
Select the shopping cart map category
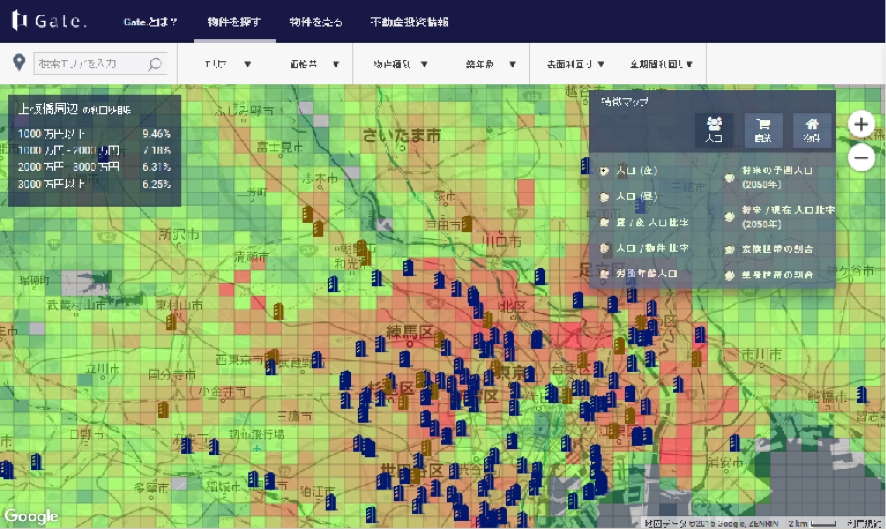(x=763, y=129)
